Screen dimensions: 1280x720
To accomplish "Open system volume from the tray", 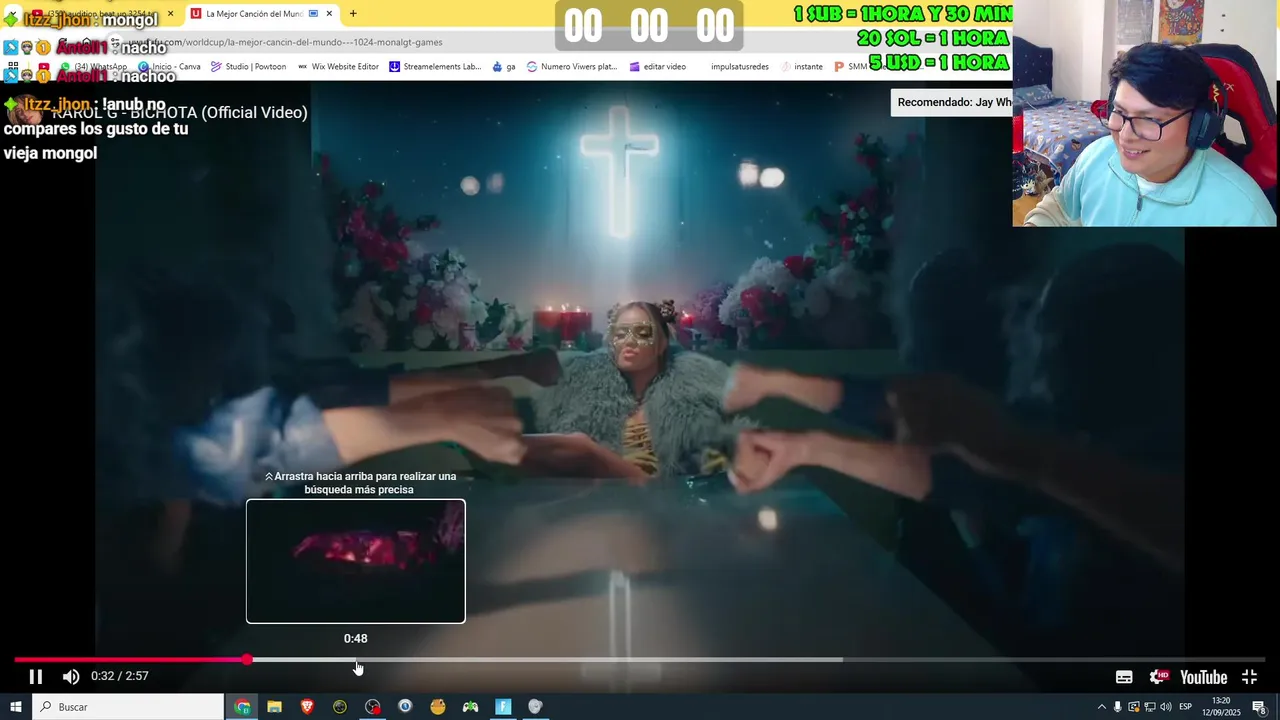I will 1166,707.
